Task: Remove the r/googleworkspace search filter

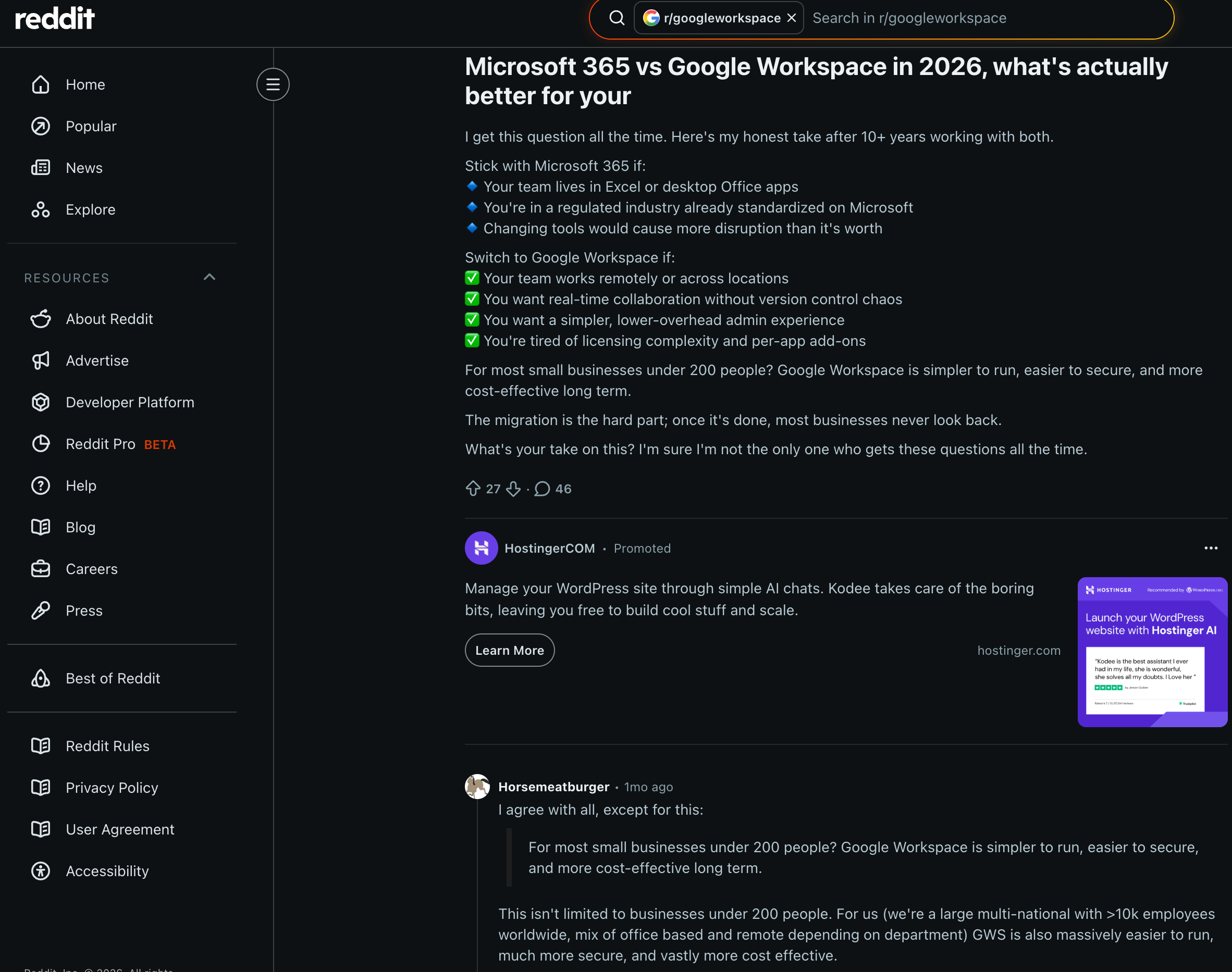Action: coord(791,18)
